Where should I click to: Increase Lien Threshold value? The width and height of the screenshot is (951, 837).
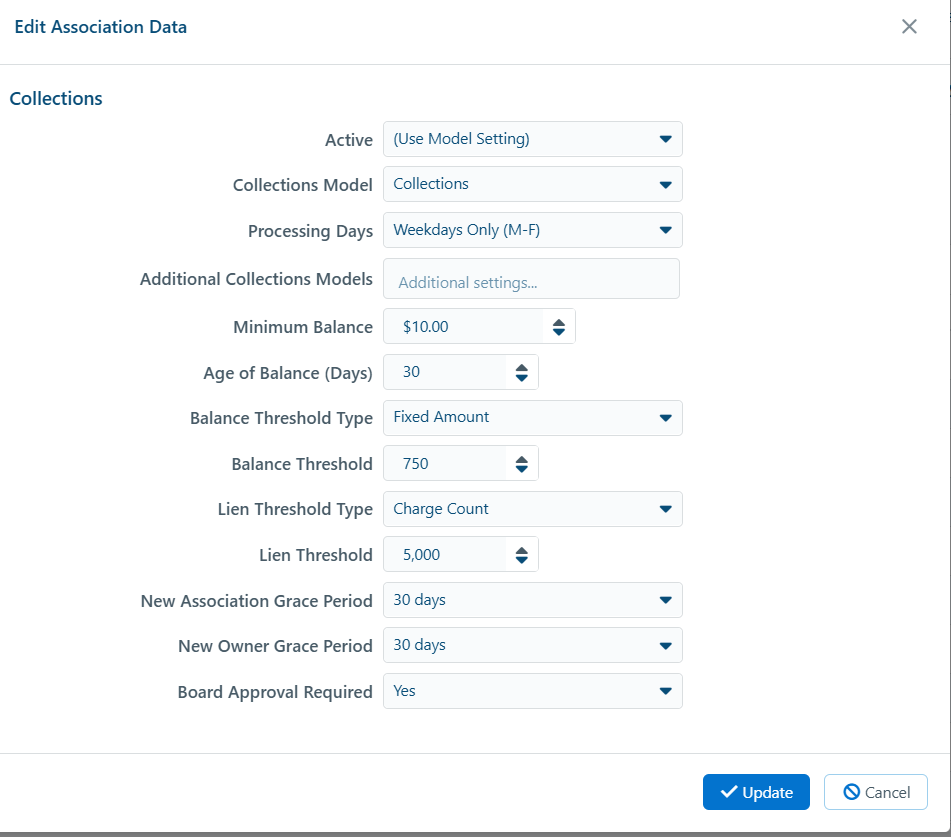coord(522,550)
